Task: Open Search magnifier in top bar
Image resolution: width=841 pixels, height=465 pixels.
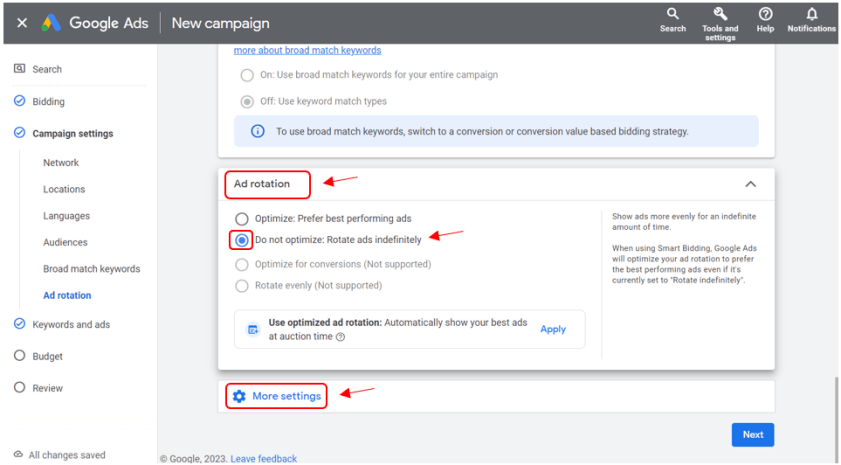Action: click(x=673, y=14)
